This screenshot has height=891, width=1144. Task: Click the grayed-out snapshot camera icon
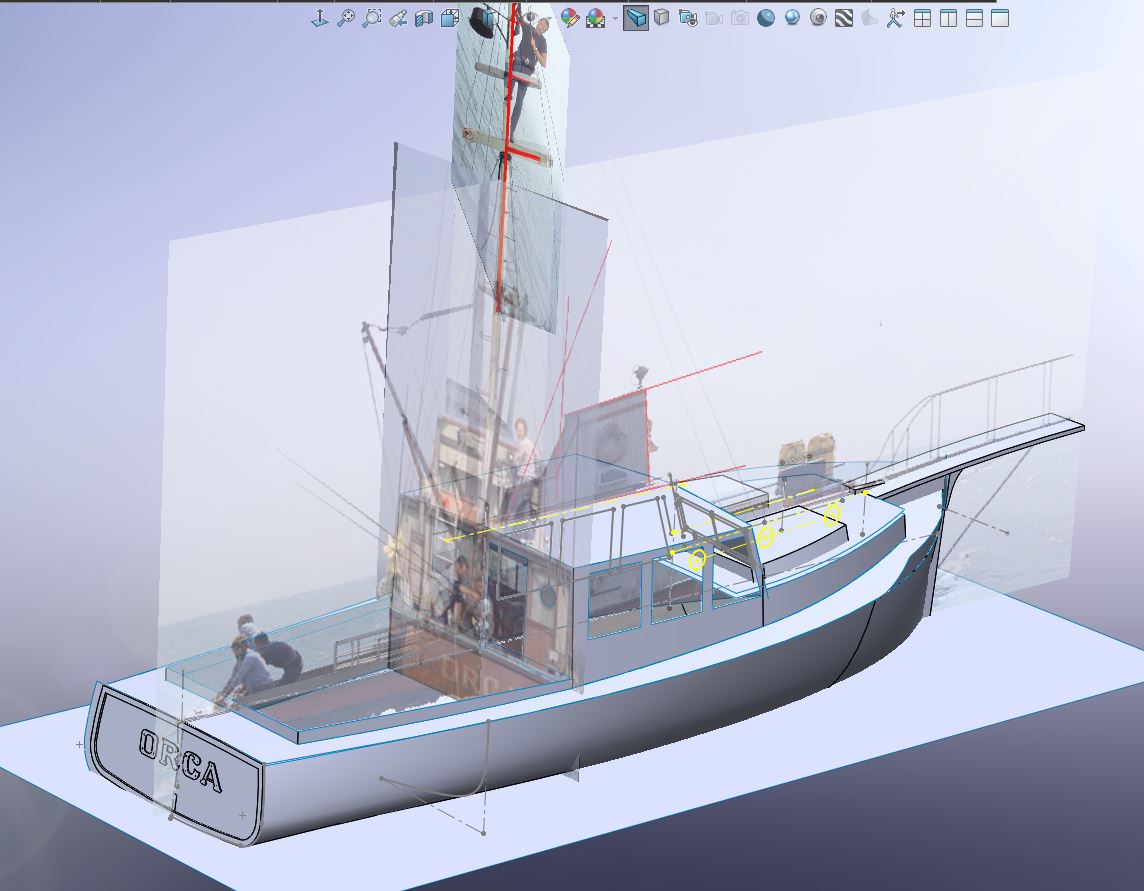(x=740, y=18)
